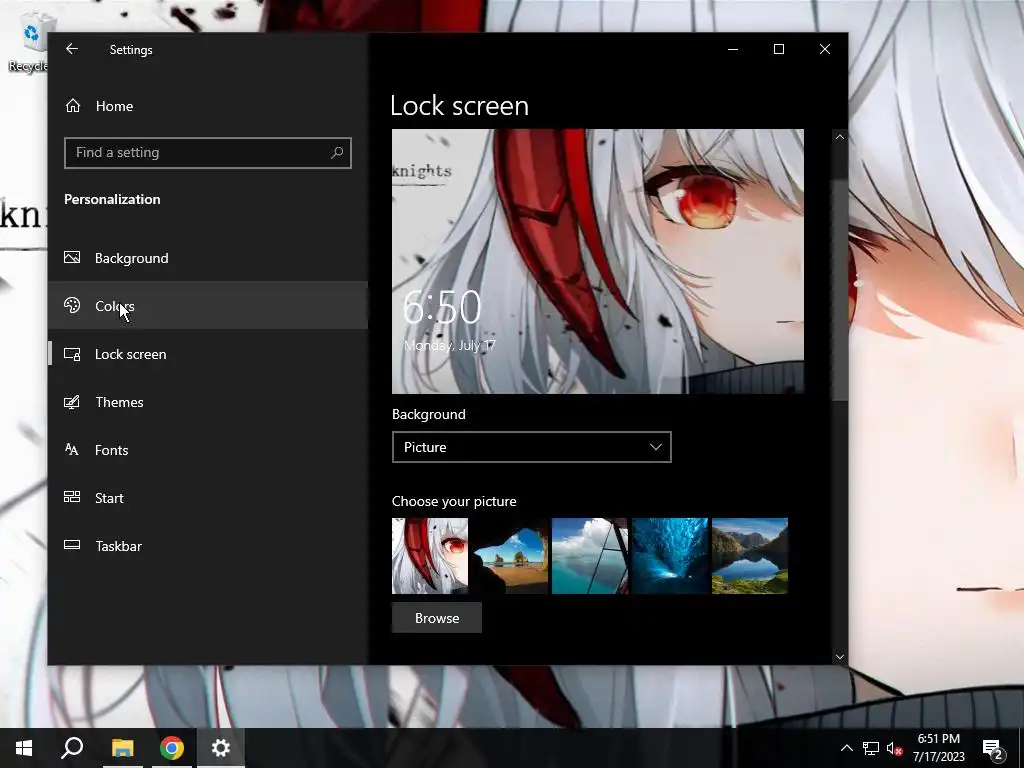Click the Start tiles icon
1024x768 pixels.
tap(72, 497)
